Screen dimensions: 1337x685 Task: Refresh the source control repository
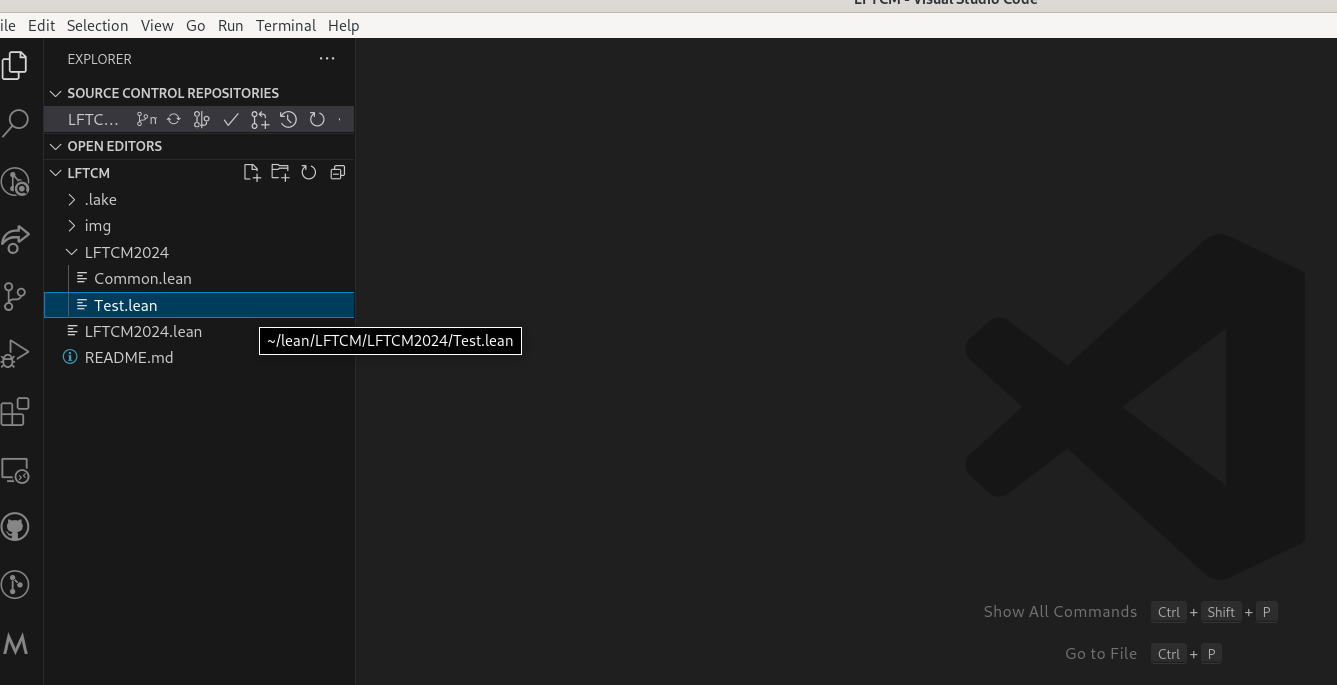click(317, 119)
